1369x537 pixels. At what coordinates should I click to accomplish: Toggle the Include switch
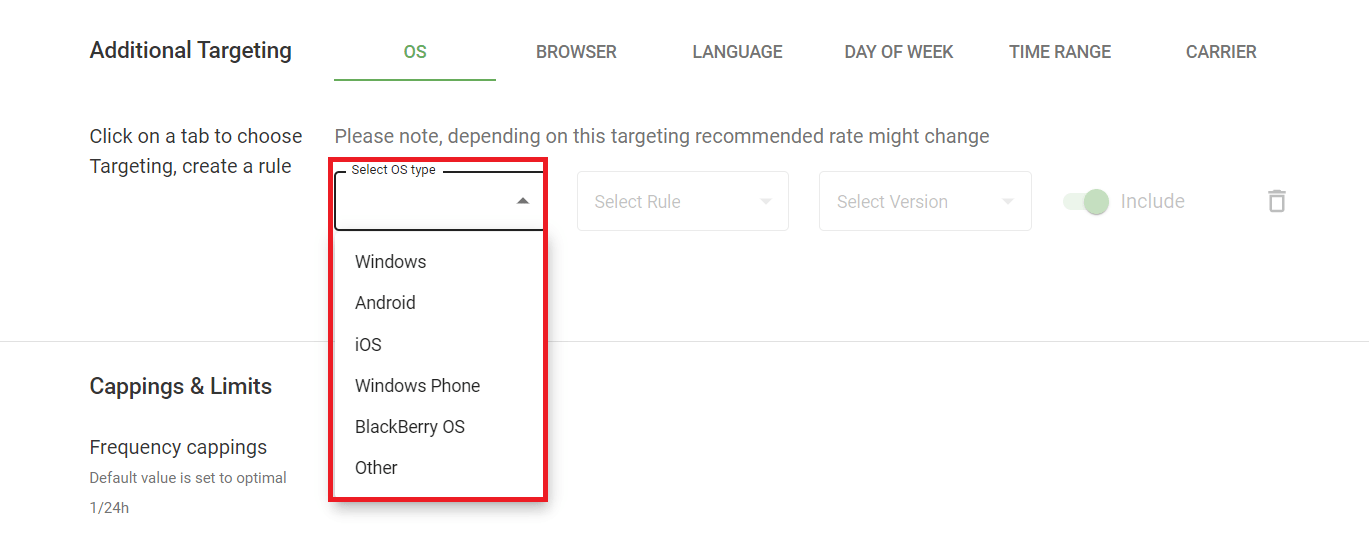[x=1086, y=201]
